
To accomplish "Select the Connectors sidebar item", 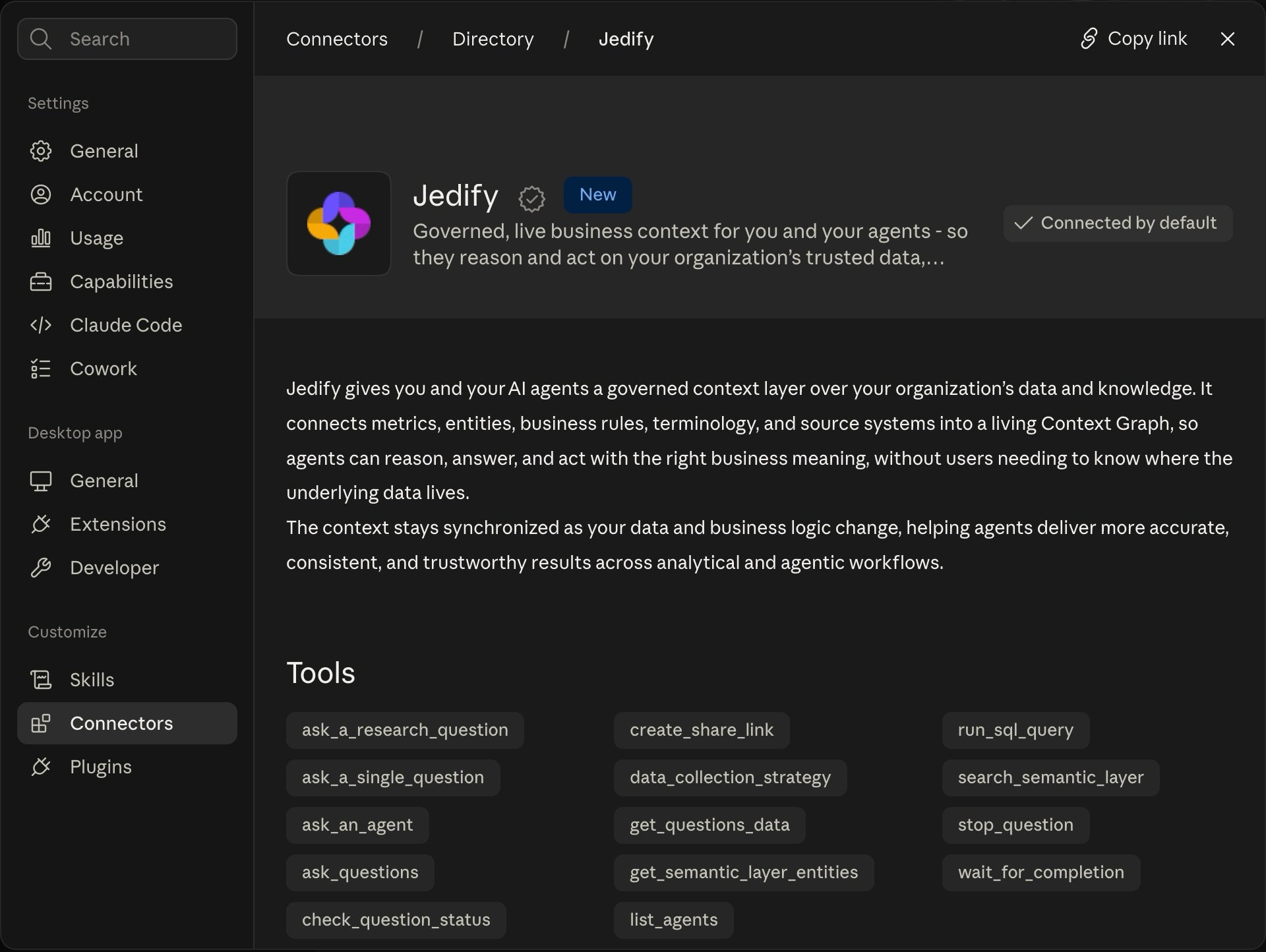I will [x=127, y=723].
